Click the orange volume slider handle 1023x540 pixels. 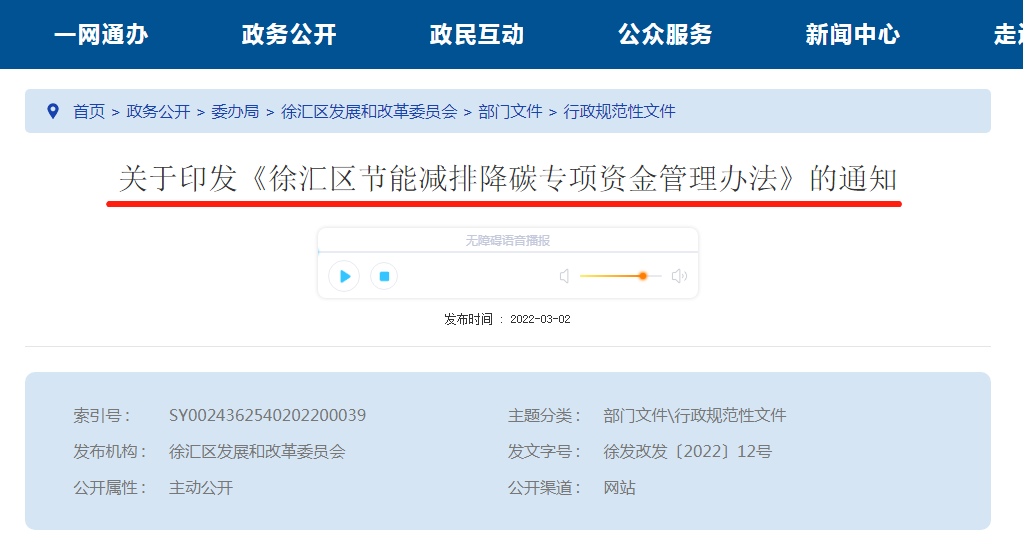(643, 276)
